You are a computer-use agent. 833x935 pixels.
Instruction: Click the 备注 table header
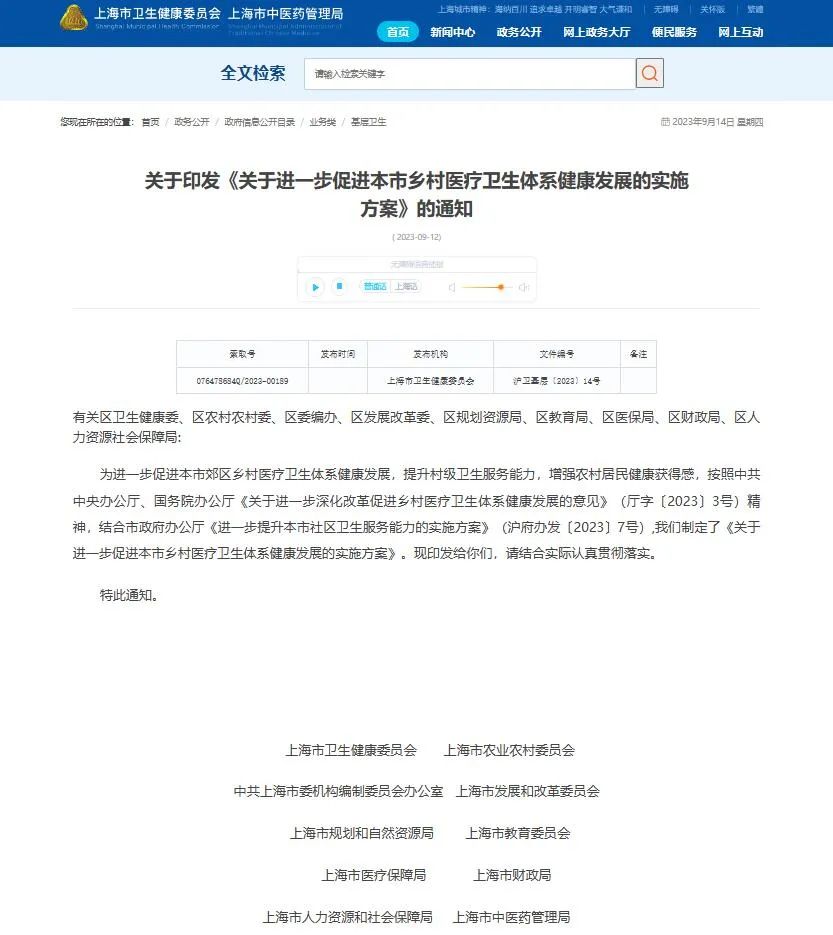coord(639,354)
